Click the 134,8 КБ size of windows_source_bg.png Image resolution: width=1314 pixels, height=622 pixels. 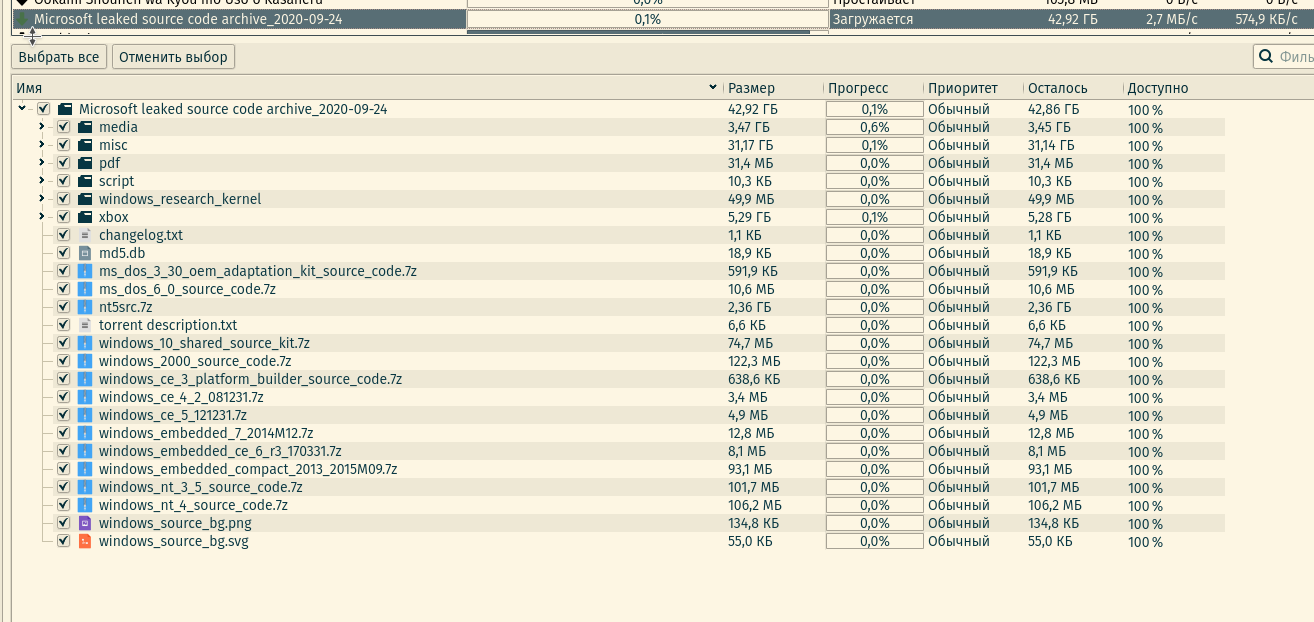coord(753,523)
